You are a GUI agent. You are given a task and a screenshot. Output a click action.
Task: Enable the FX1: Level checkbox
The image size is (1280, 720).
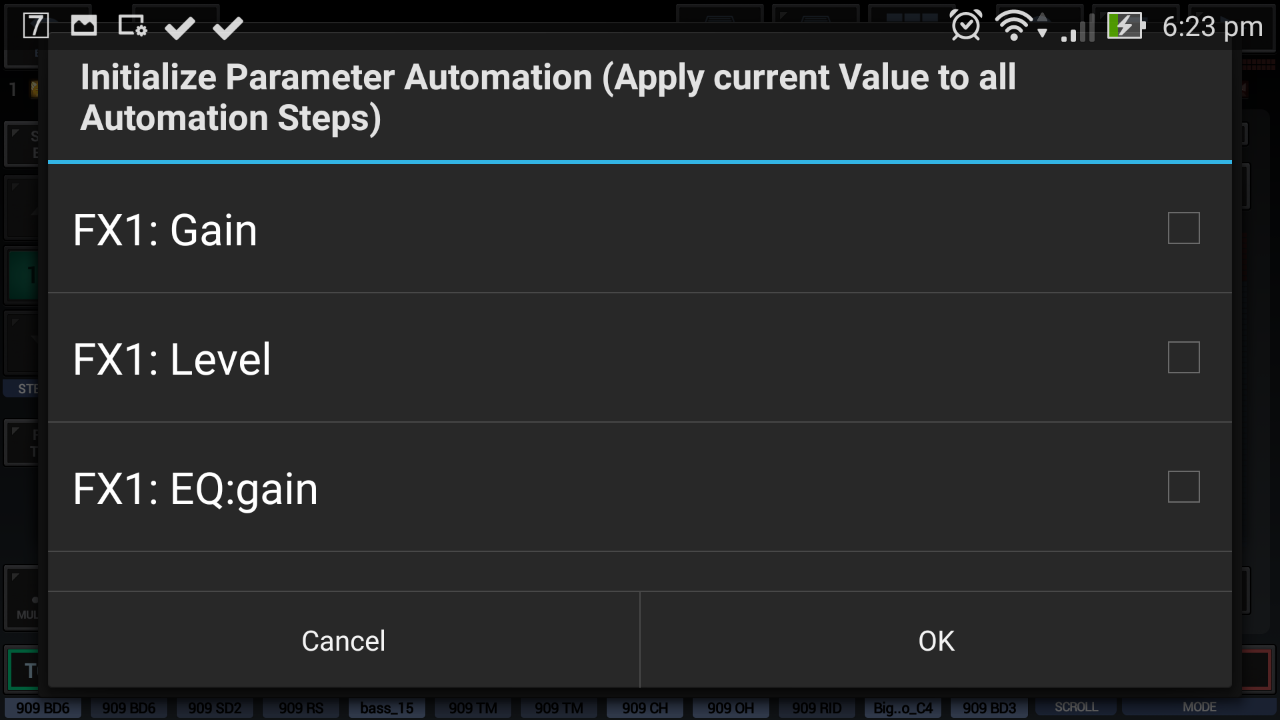pos(1183,357)
